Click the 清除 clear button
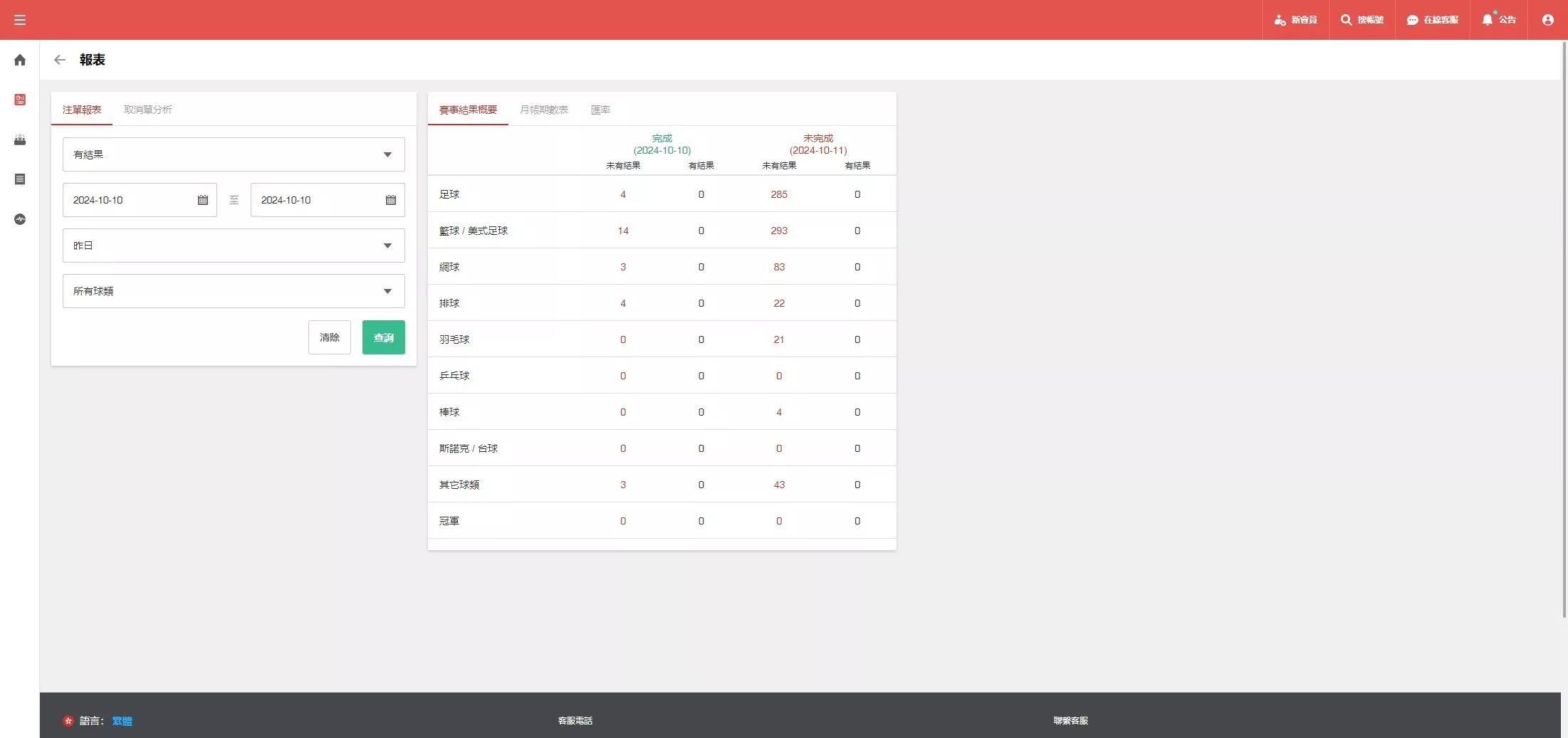Viewport: 1568px width, 738px height. 329,337
